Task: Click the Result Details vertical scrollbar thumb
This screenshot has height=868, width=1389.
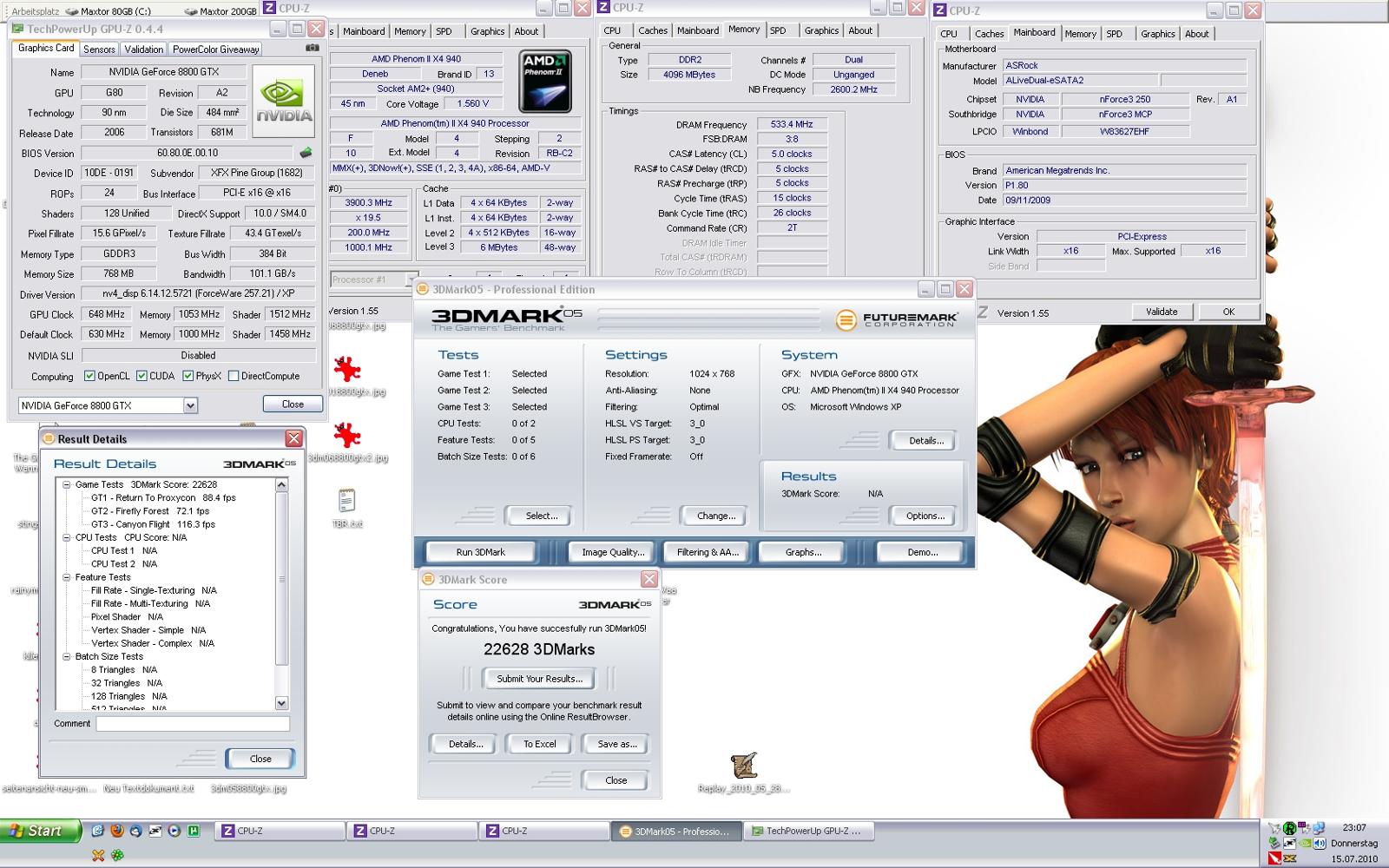Action: tap(281, 578)
